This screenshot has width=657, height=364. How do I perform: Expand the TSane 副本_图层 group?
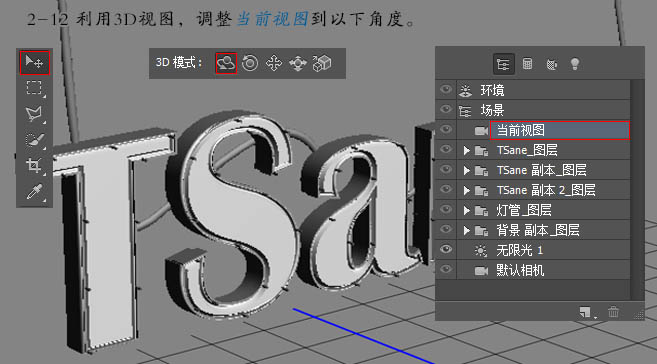pos(466,170)
